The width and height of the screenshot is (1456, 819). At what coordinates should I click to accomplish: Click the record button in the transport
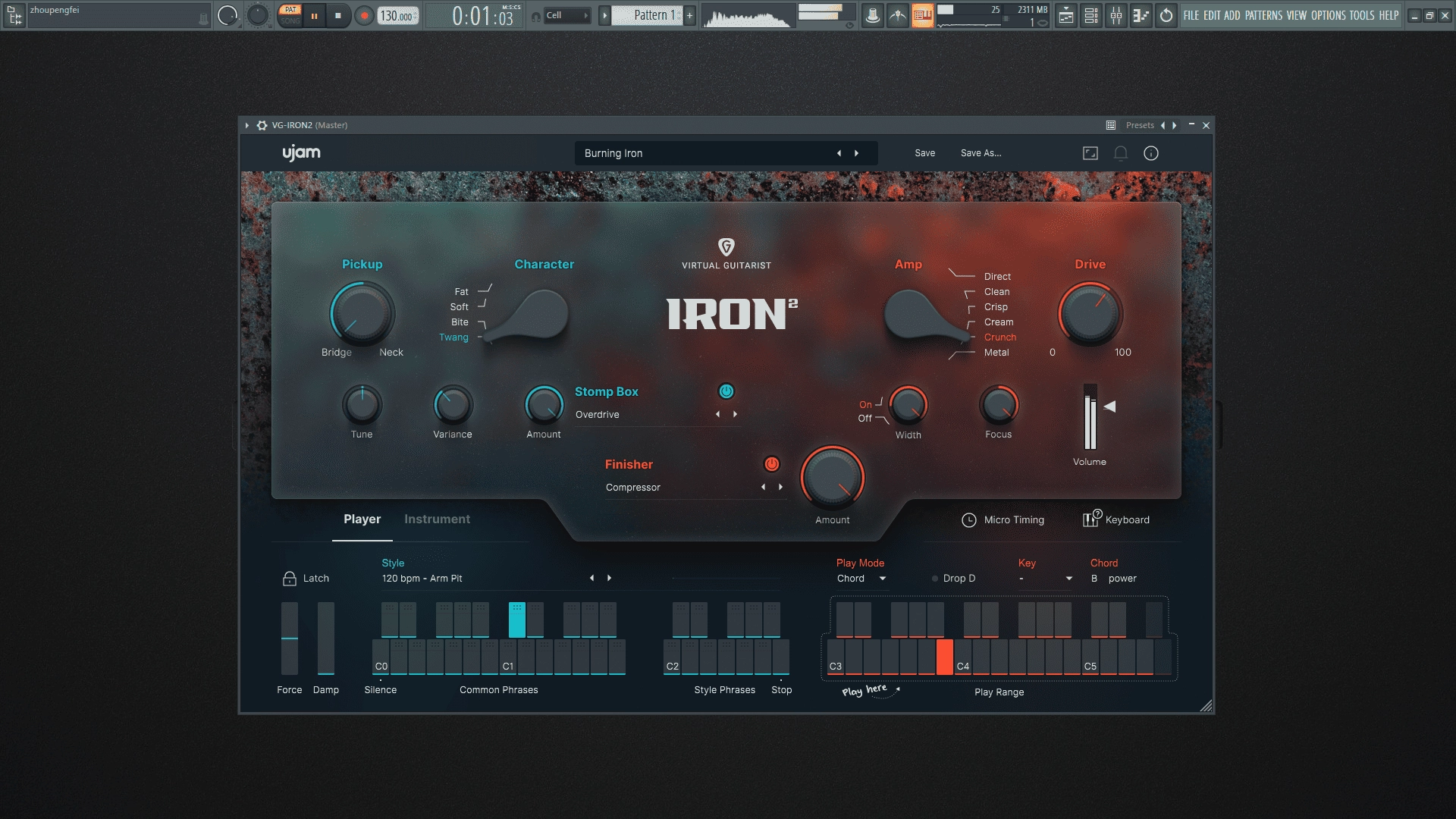[x=364, y=15]
